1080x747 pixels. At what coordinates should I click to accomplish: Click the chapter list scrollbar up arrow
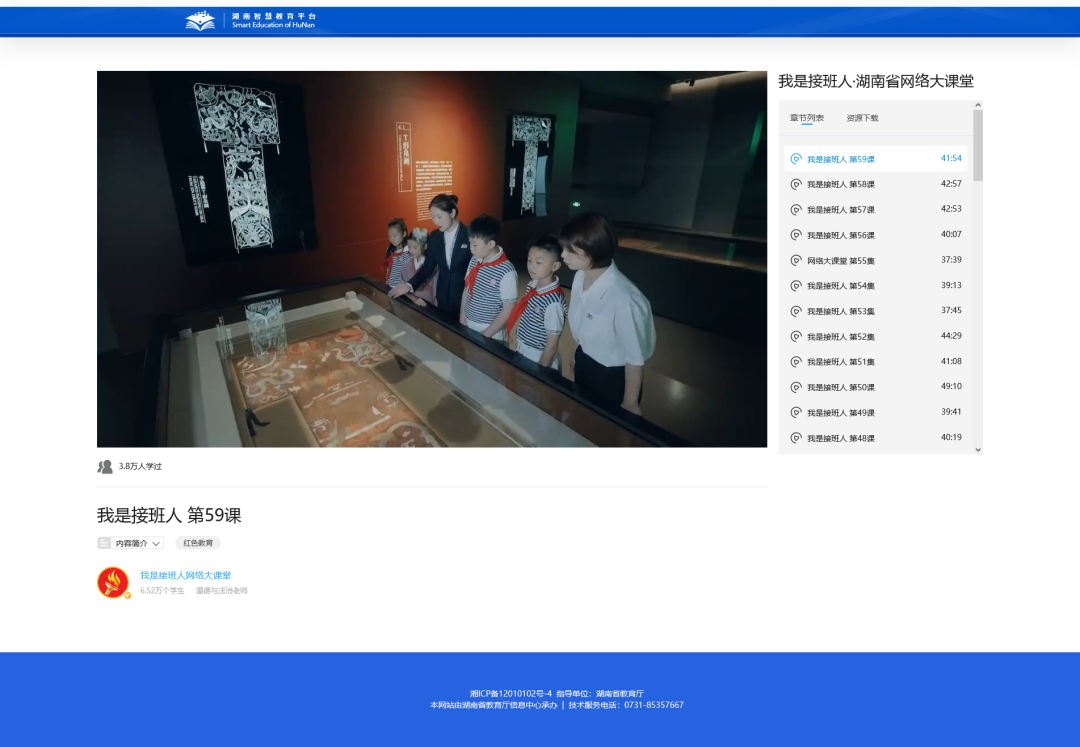[x=978, y=105]
